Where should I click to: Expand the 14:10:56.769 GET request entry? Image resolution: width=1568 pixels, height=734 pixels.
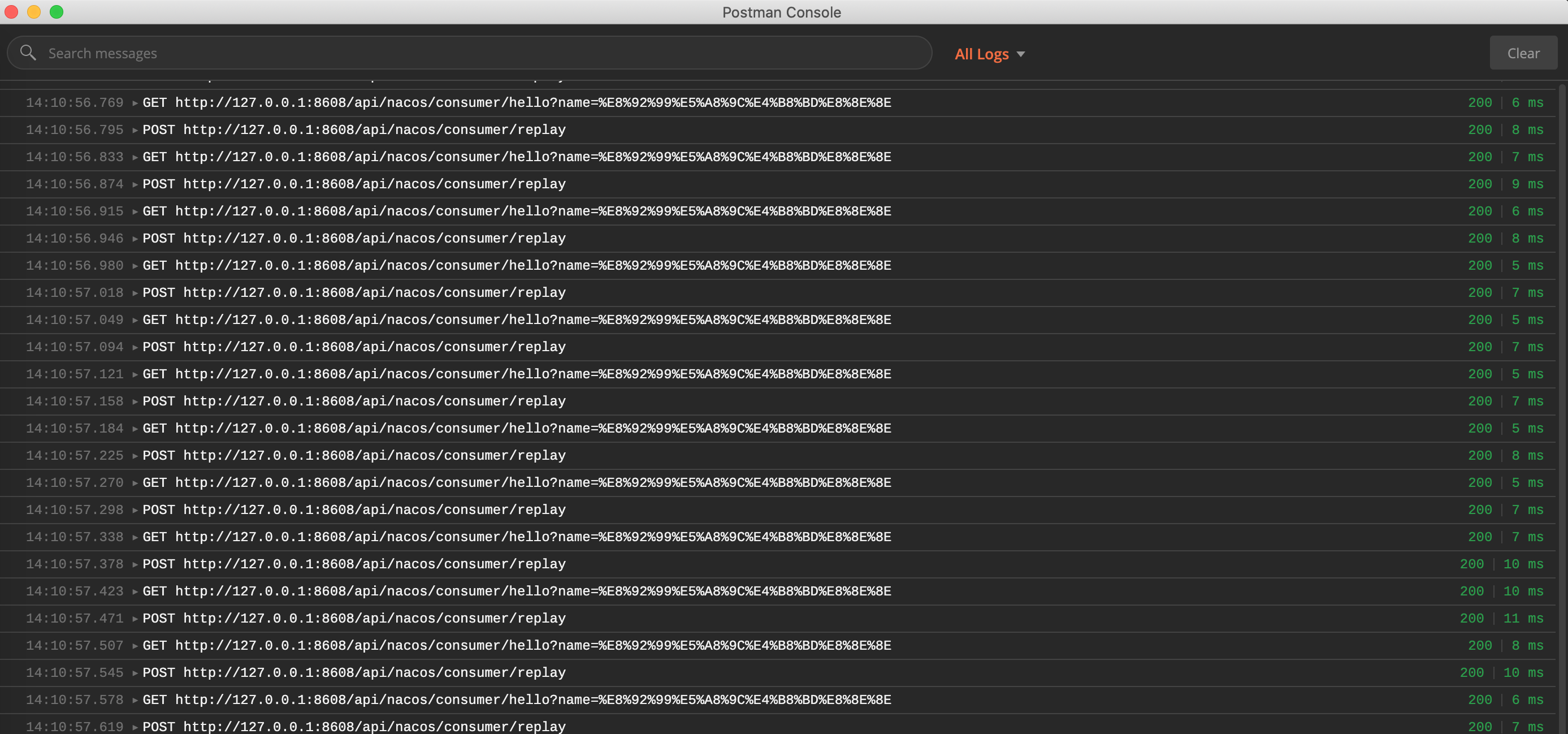(135, 103)
